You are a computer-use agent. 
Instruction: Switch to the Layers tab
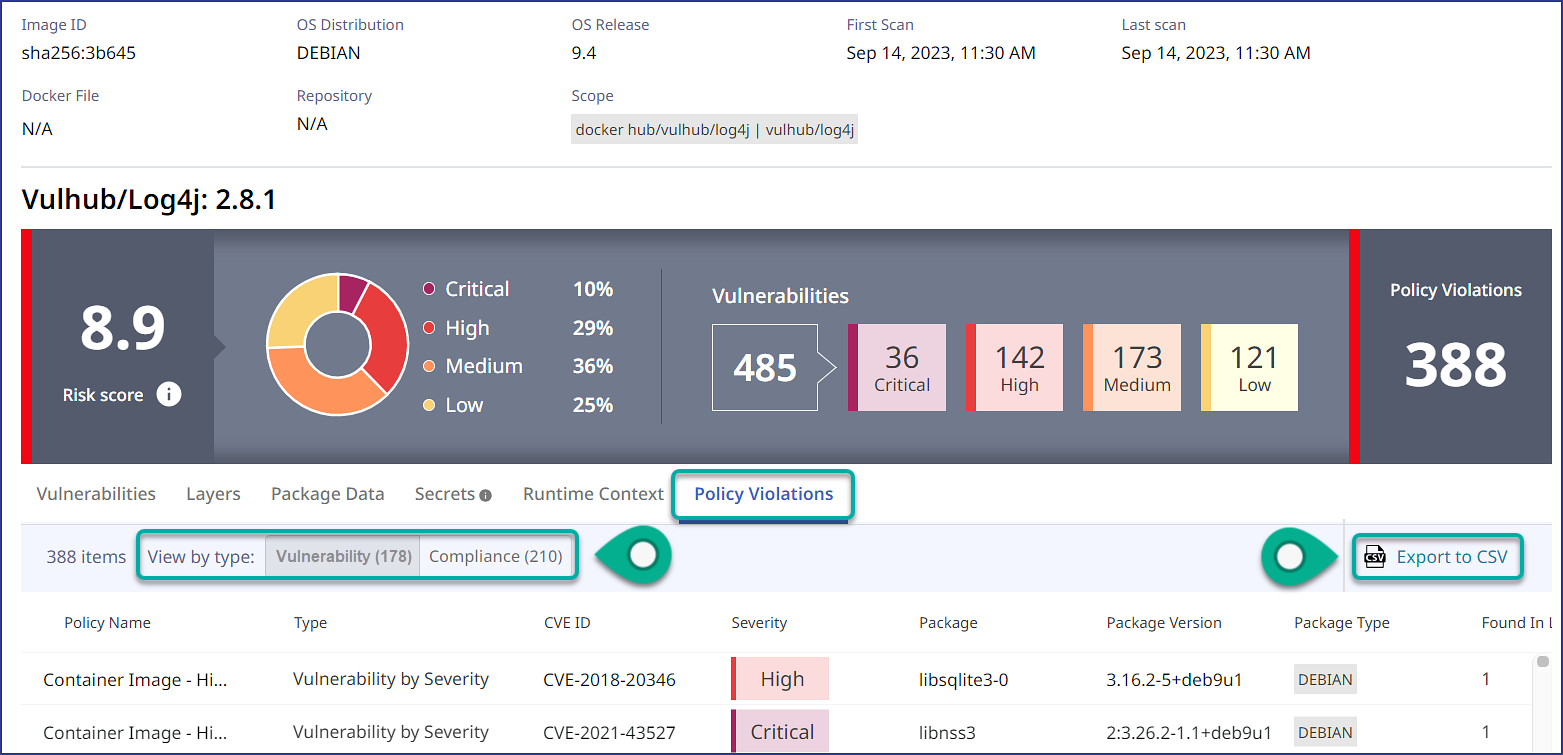(213, 494)
